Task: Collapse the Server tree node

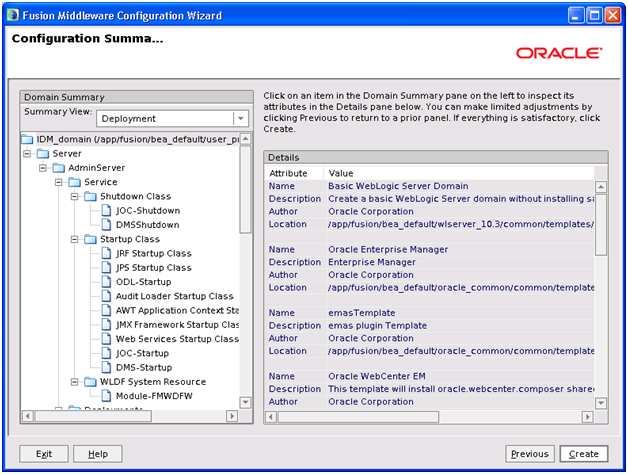Action: [27, 153]
